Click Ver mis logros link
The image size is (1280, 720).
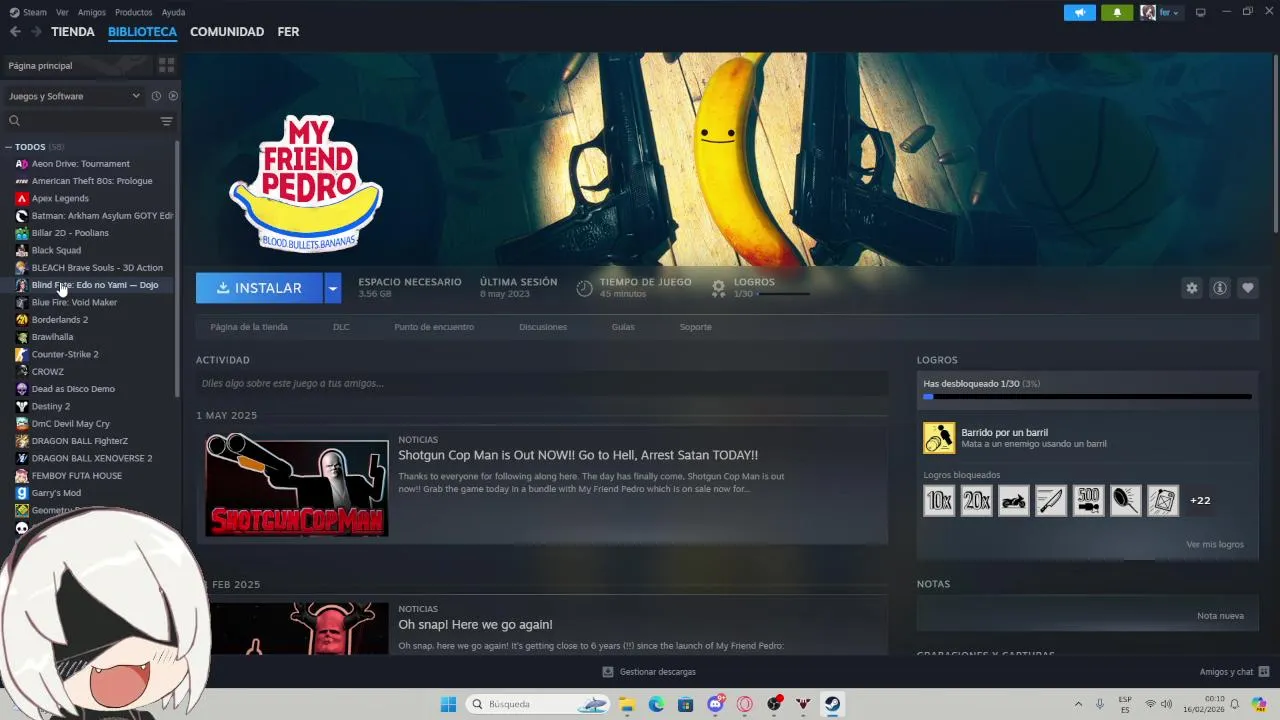pos(1215,544)
